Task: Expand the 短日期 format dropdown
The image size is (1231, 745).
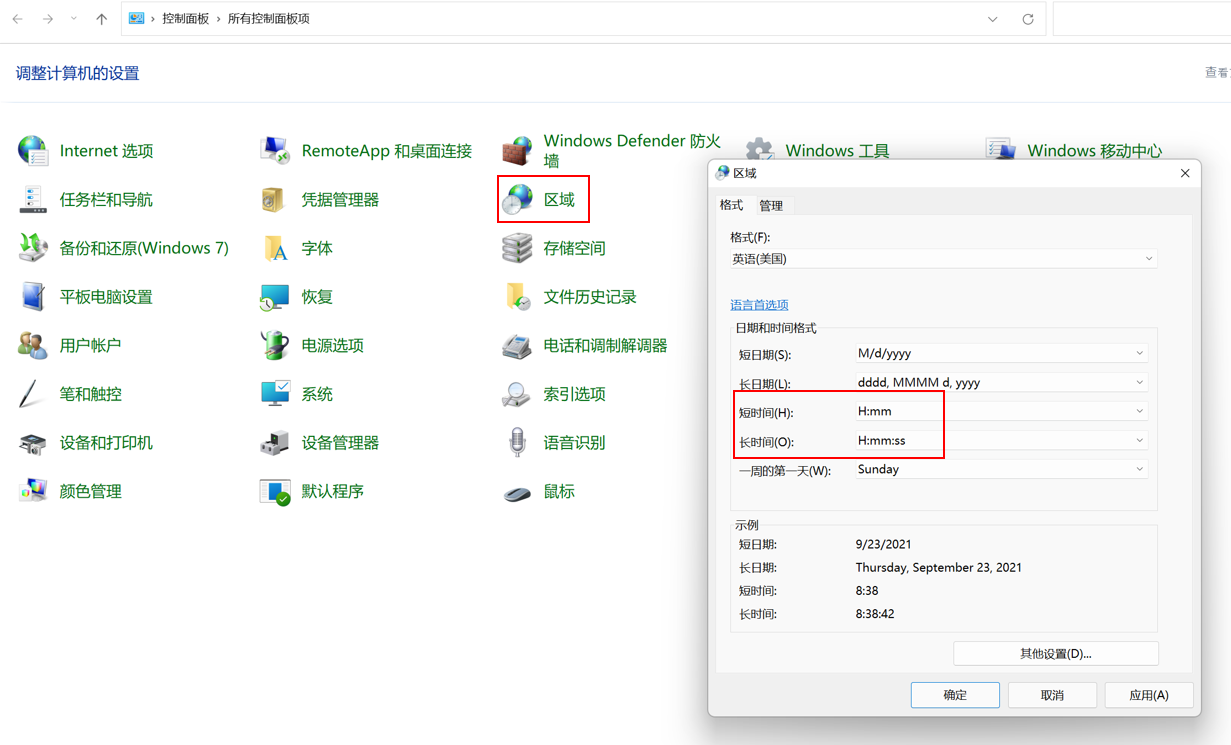Action: [x=1139, y=353]
